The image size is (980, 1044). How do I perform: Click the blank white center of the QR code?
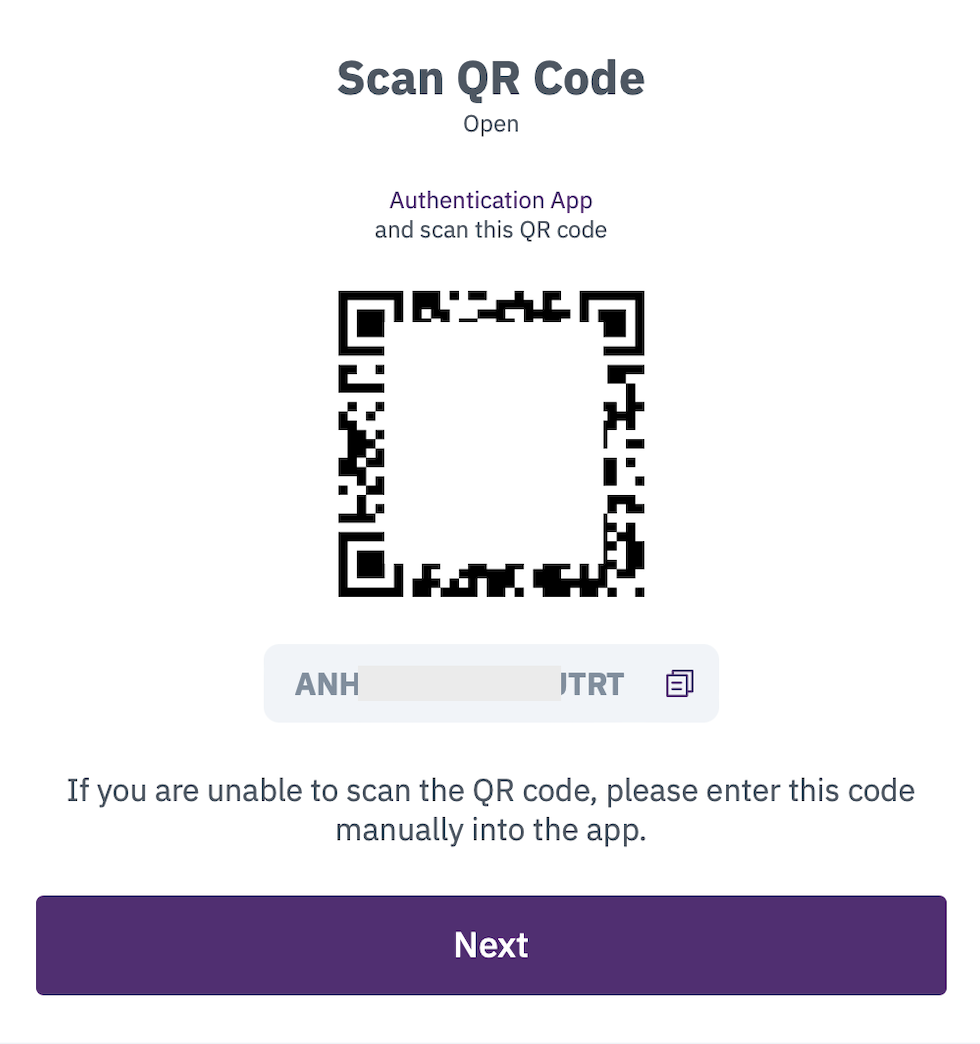tap(493, 443)
